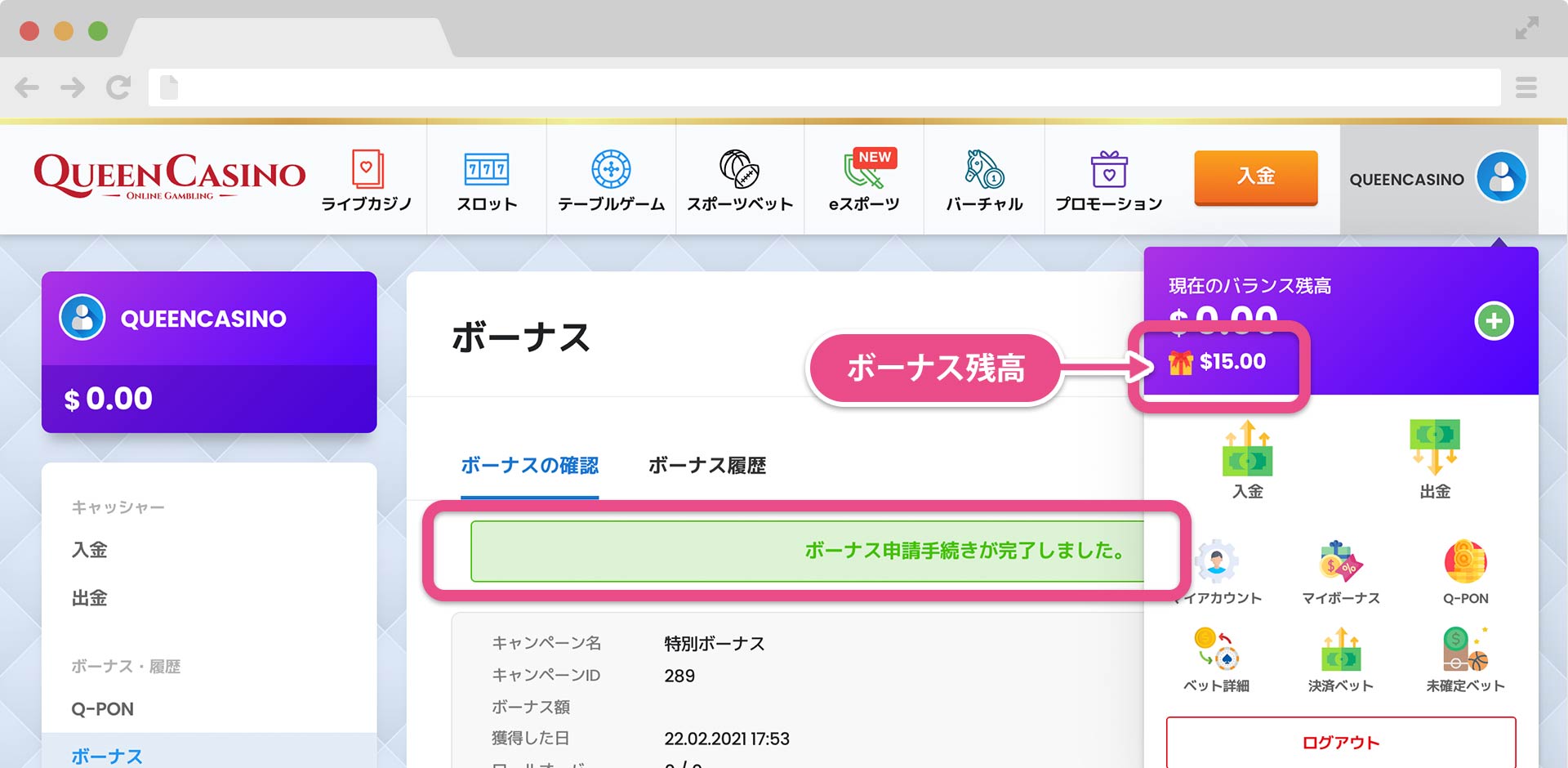Select 出金 in the left sidebar
Viewport: 1568px width, 768px height.
pyautogui.click(x=90, y=598)
